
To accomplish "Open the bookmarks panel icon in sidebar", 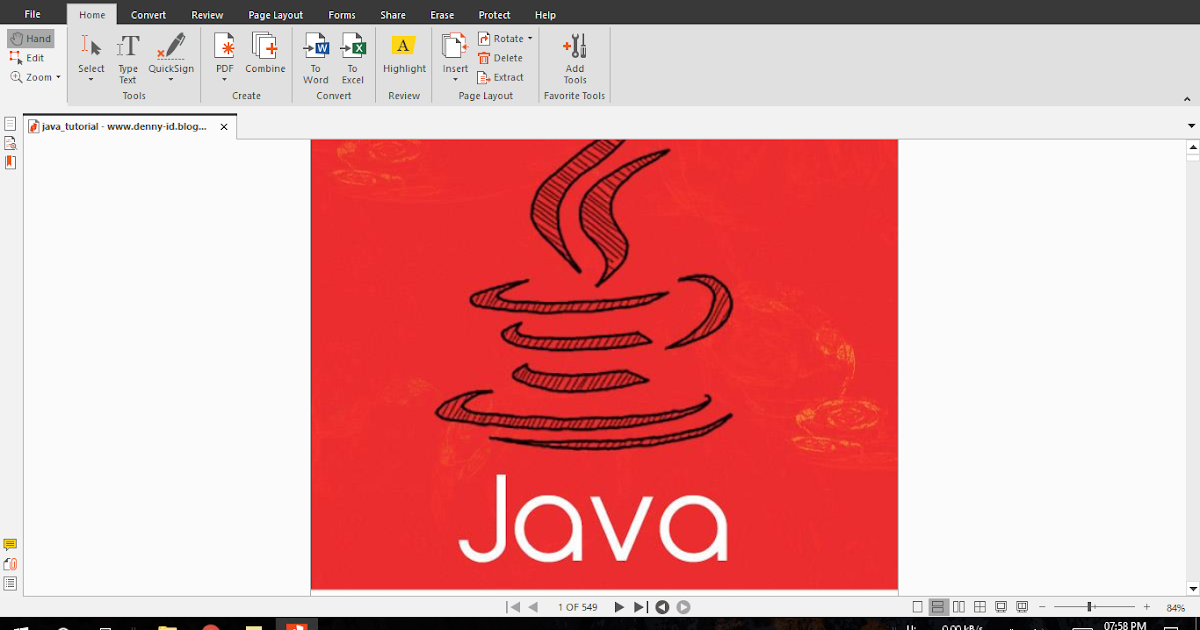I will tap(10, 162).
